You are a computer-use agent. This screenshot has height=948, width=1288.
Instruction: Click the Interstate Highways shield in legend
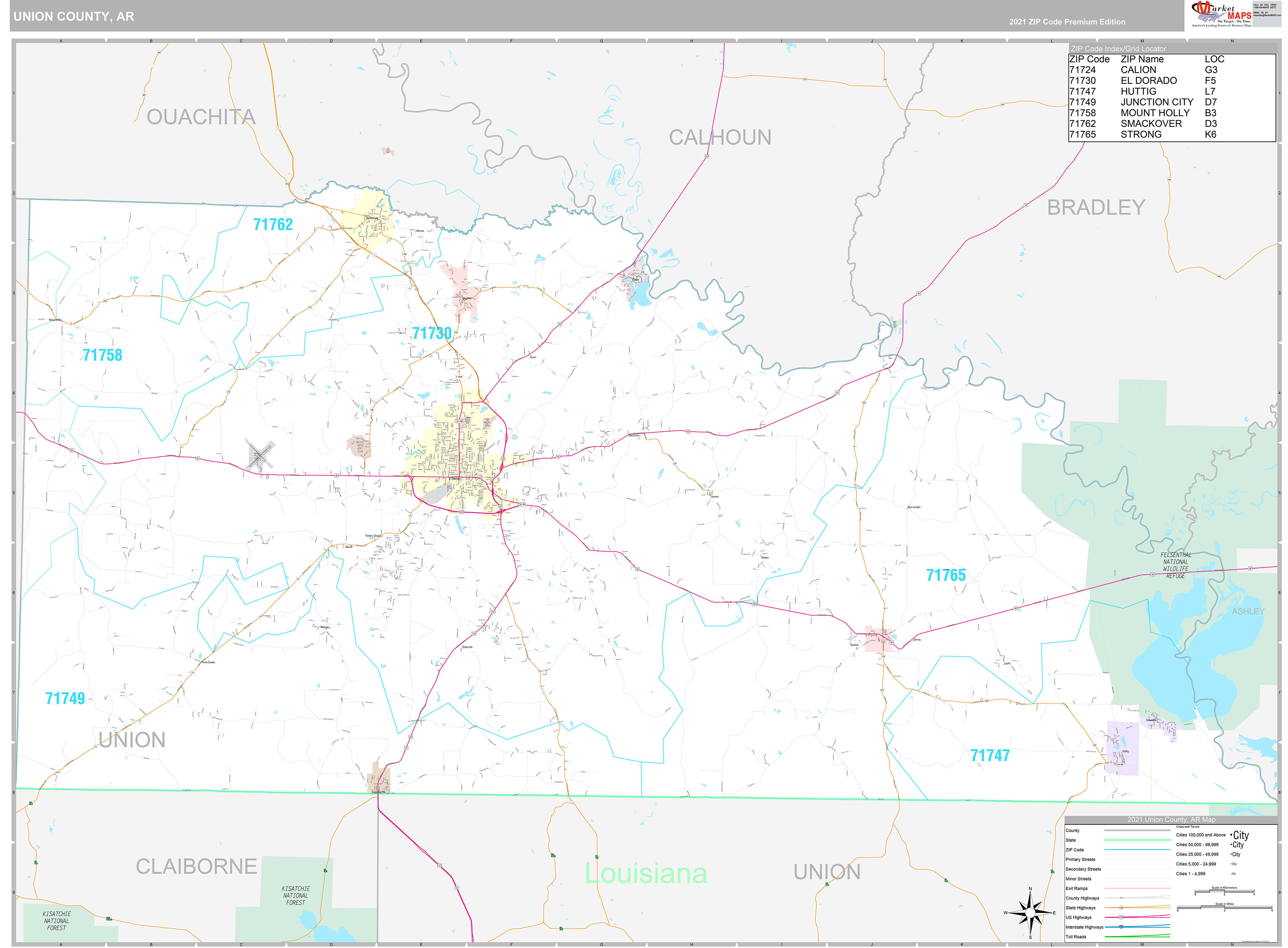coord(1122,927)
